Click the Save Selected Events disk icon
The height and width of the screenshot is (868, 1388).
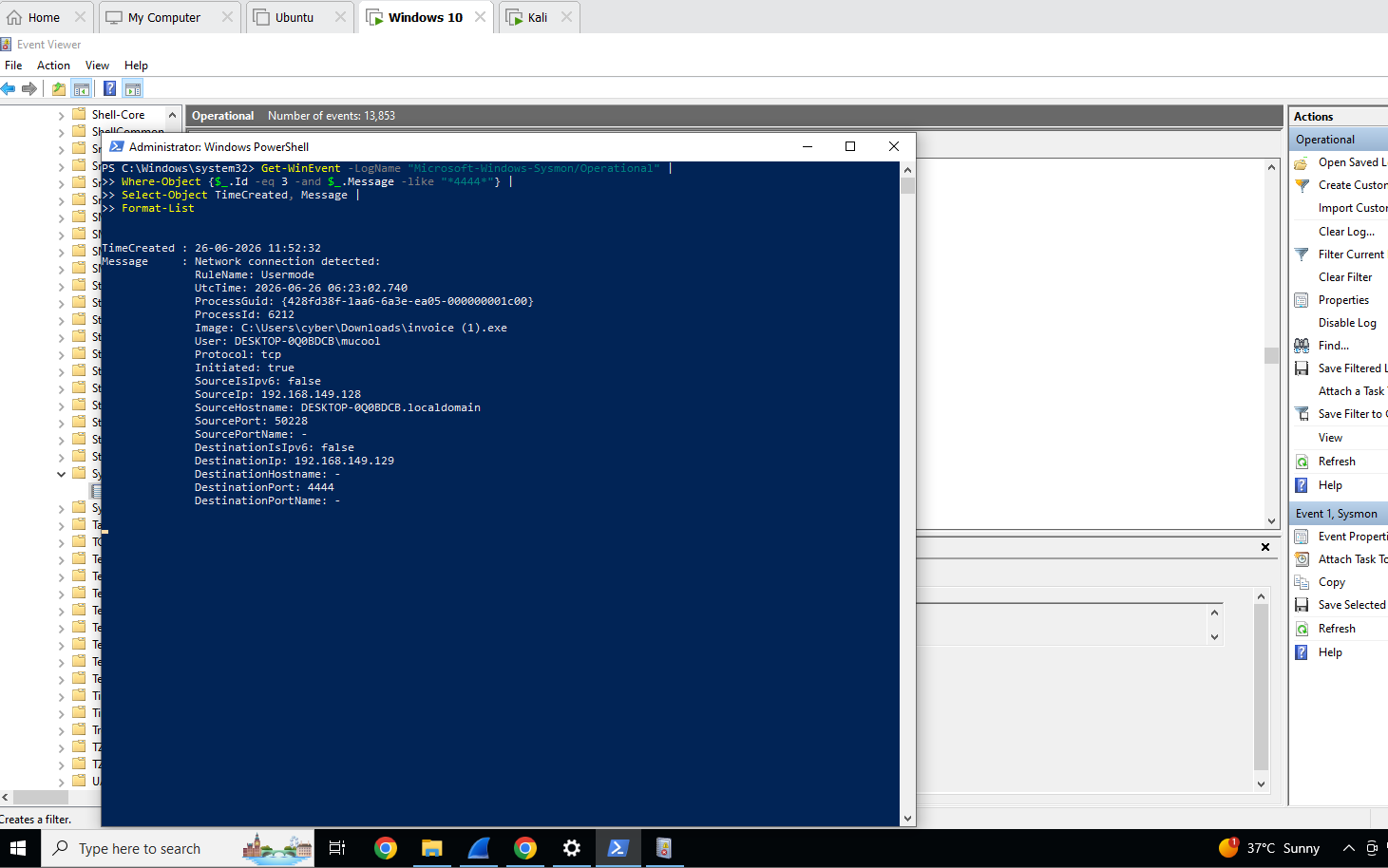[x=1302, y=605]
